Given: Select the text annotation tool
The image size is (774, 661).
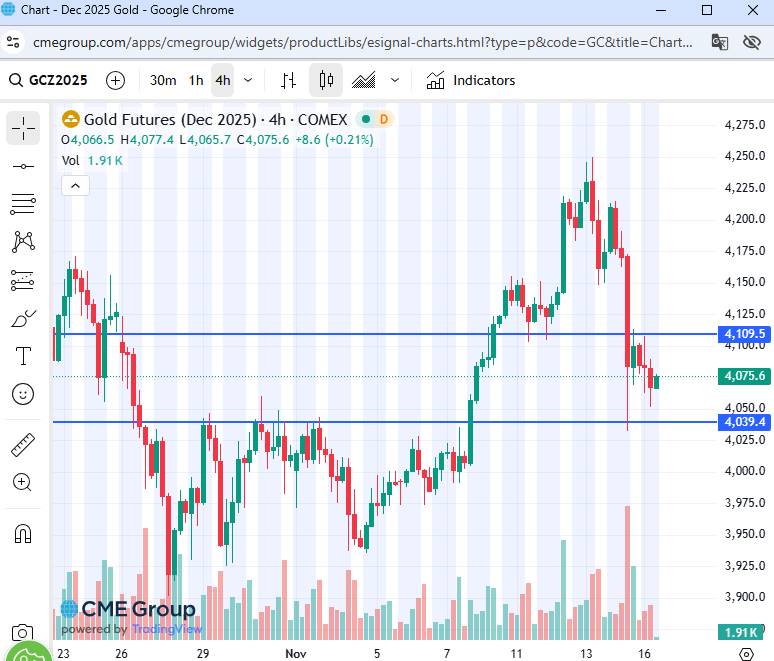Looking at the screenshot, I should 23,357.
